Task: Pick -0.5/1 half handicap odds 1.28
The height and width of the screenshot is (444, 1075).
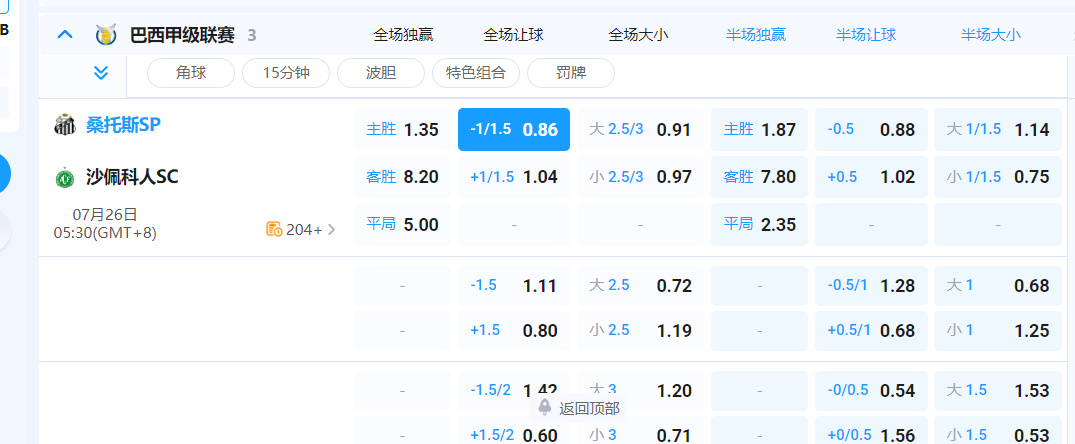Action: (871, 286)
